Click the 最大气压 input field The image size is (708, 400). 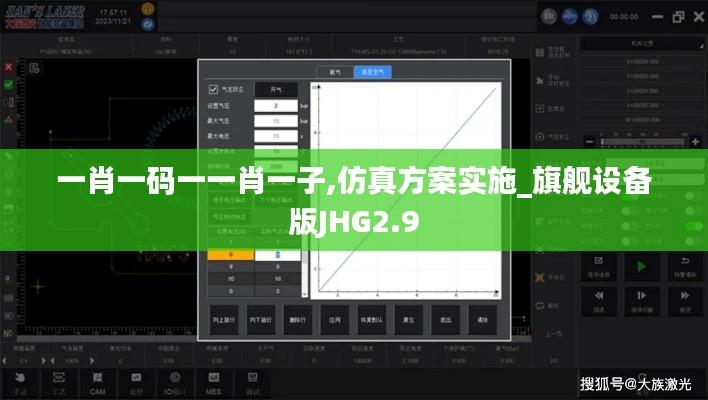click(x=276, y=121)
